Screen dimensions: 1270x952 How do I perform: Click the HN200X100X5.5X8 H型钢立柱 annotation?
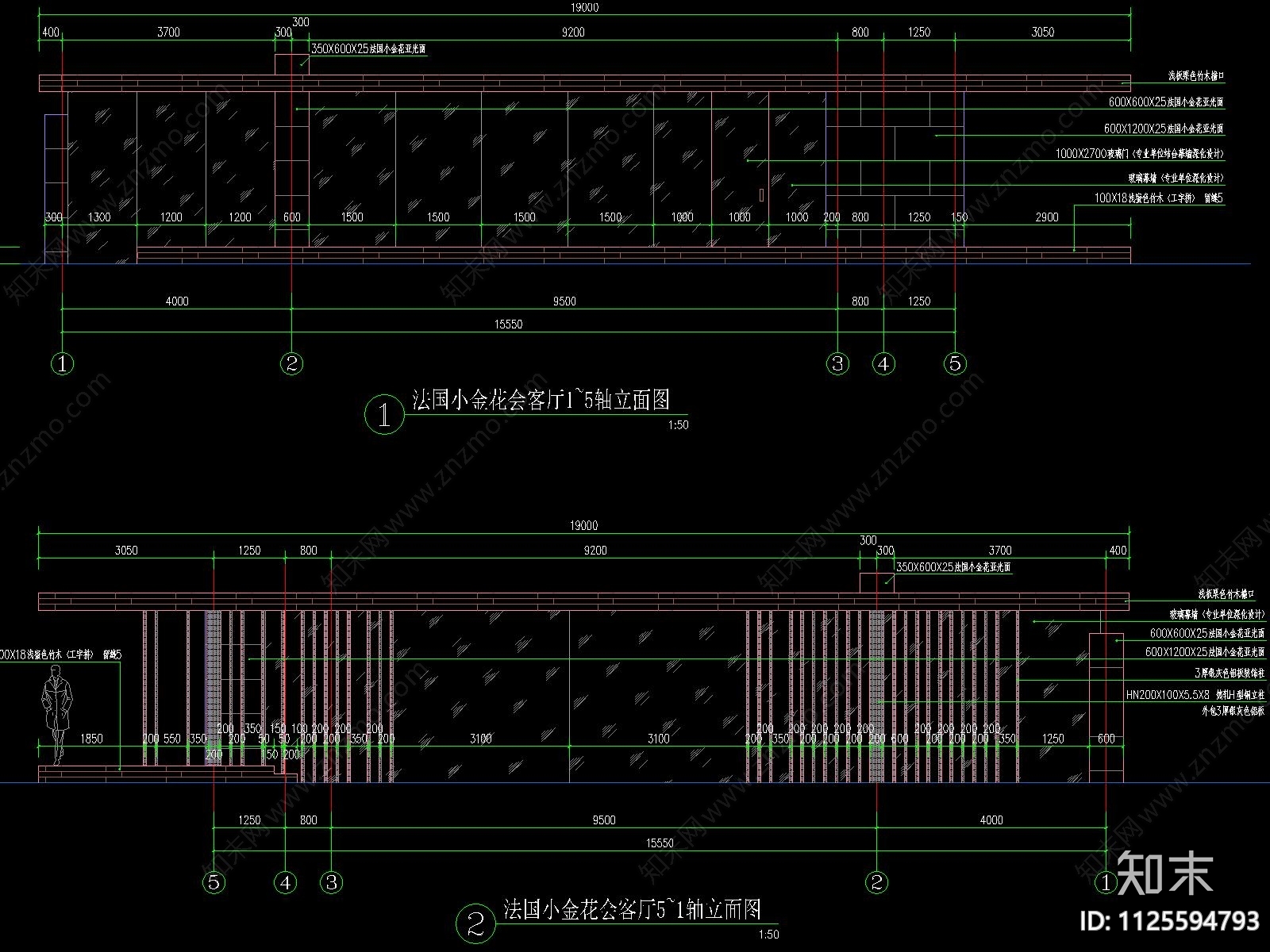(1196, 694)
